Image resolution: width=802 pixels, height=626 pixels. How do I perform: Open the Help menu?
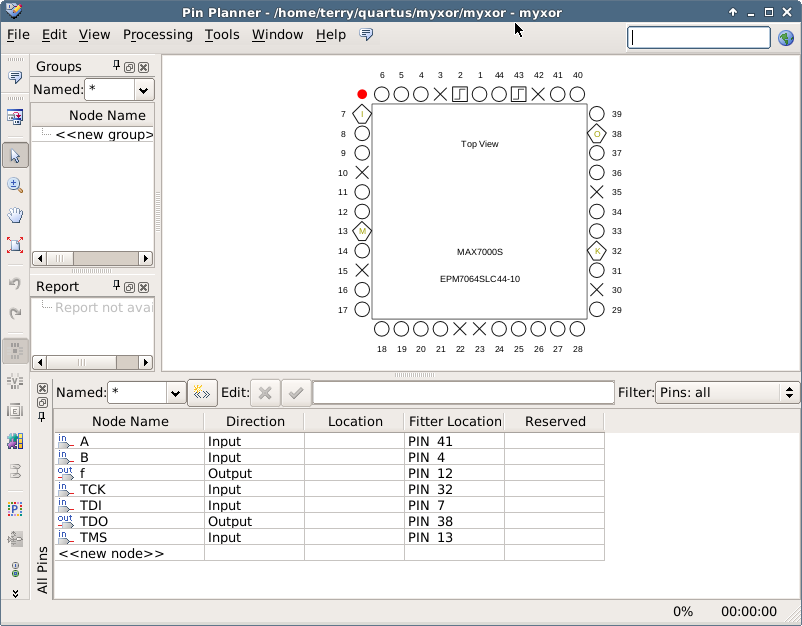tap(331, 35)
